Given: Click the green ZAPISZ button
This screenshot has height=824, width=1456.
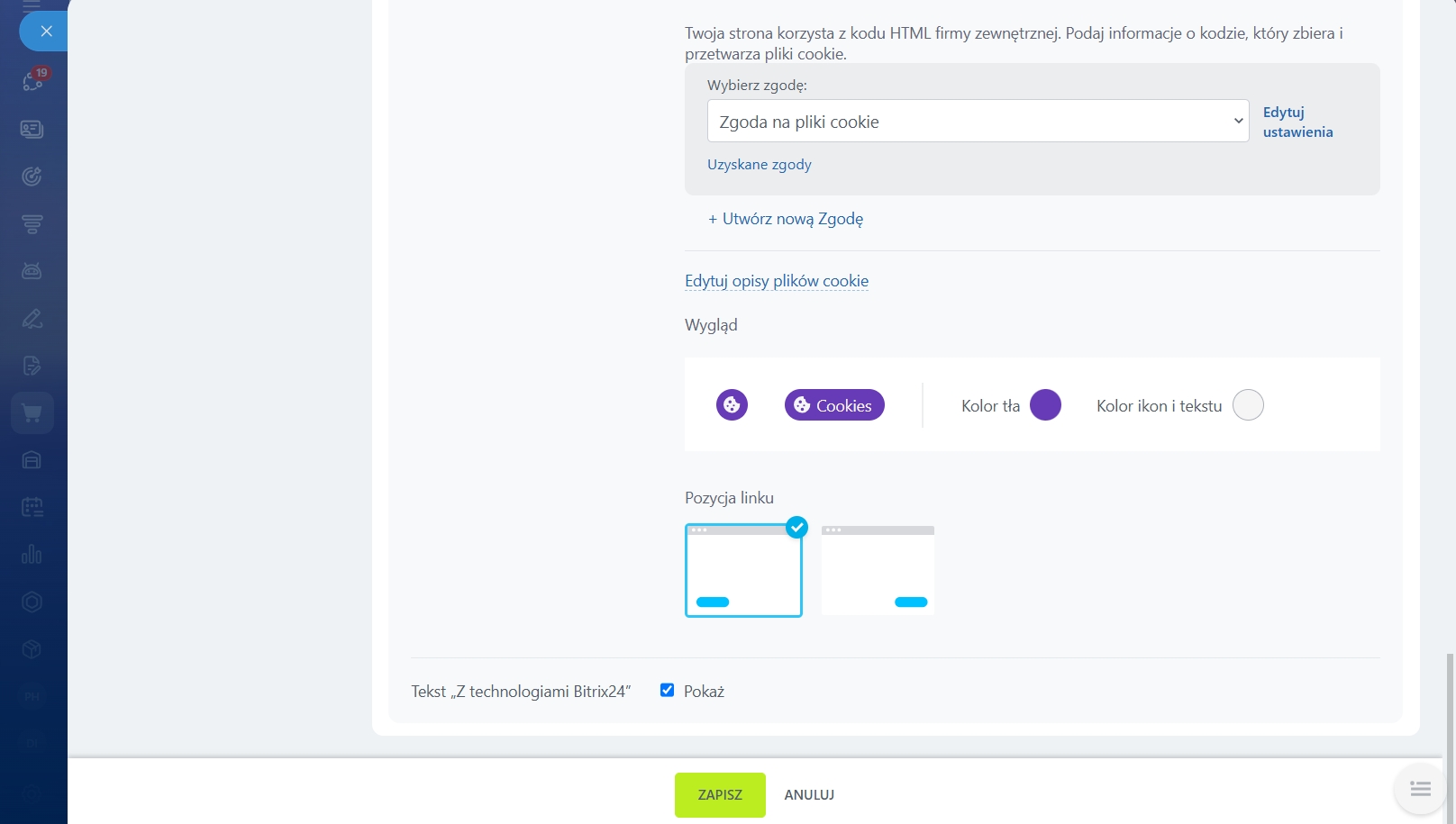Looking at the screenshot, I should (720, 795).
